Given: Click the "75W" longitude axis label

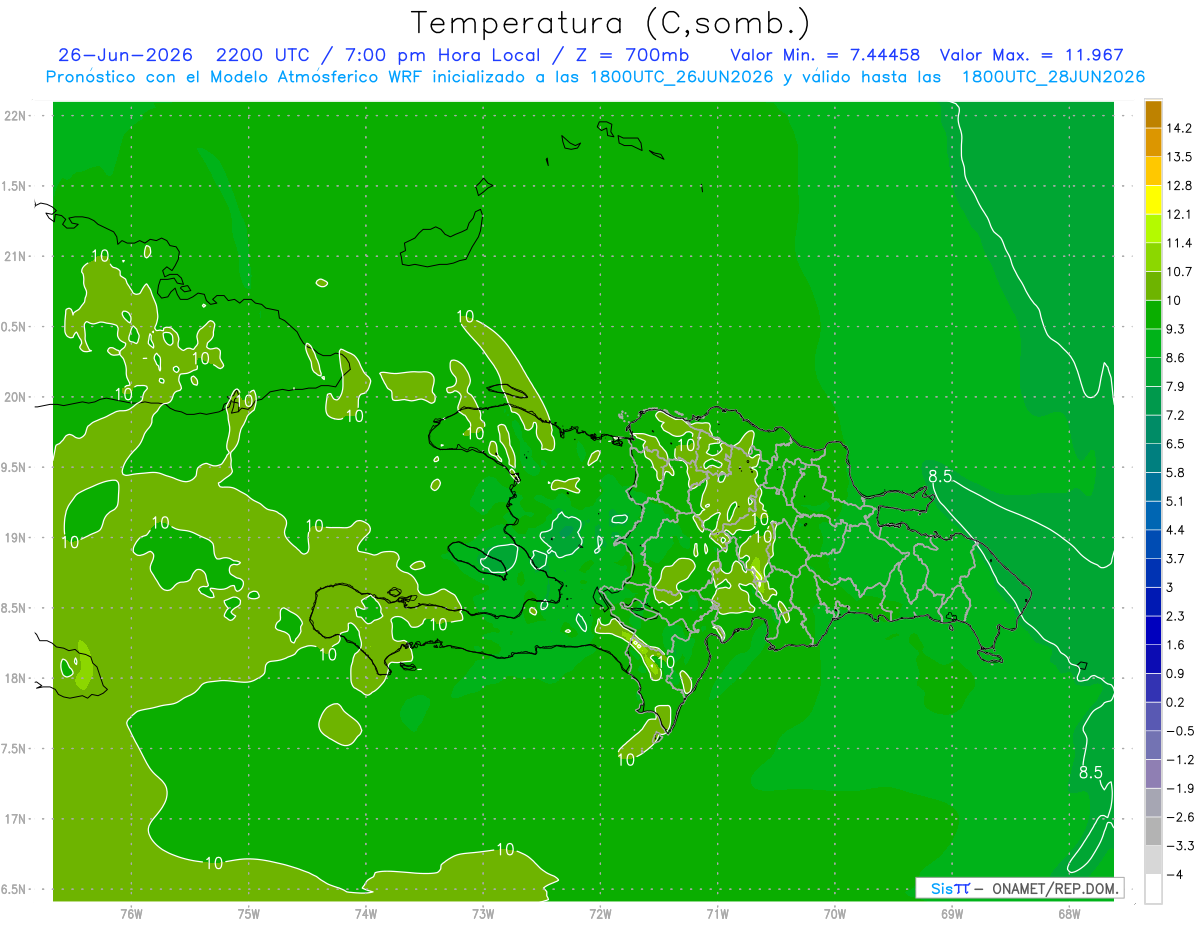Looking at the screenshot, I should pyautogui.click(x=249, y=914).
